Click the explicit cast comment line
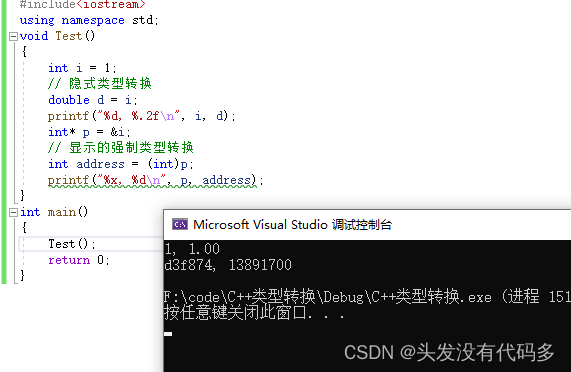 point(121,148)
